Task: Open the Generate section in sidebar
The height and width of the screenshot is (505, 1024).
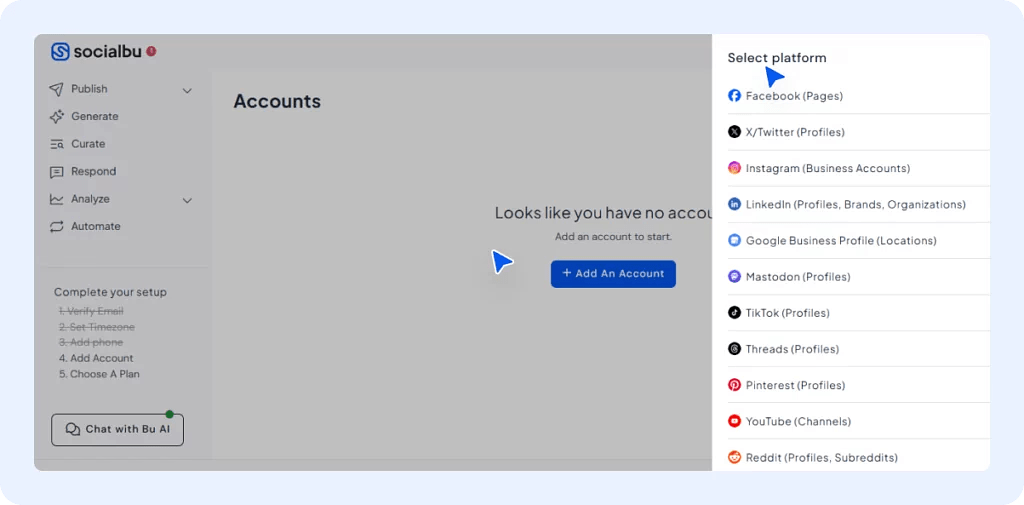Action: (x=94, y=116)
